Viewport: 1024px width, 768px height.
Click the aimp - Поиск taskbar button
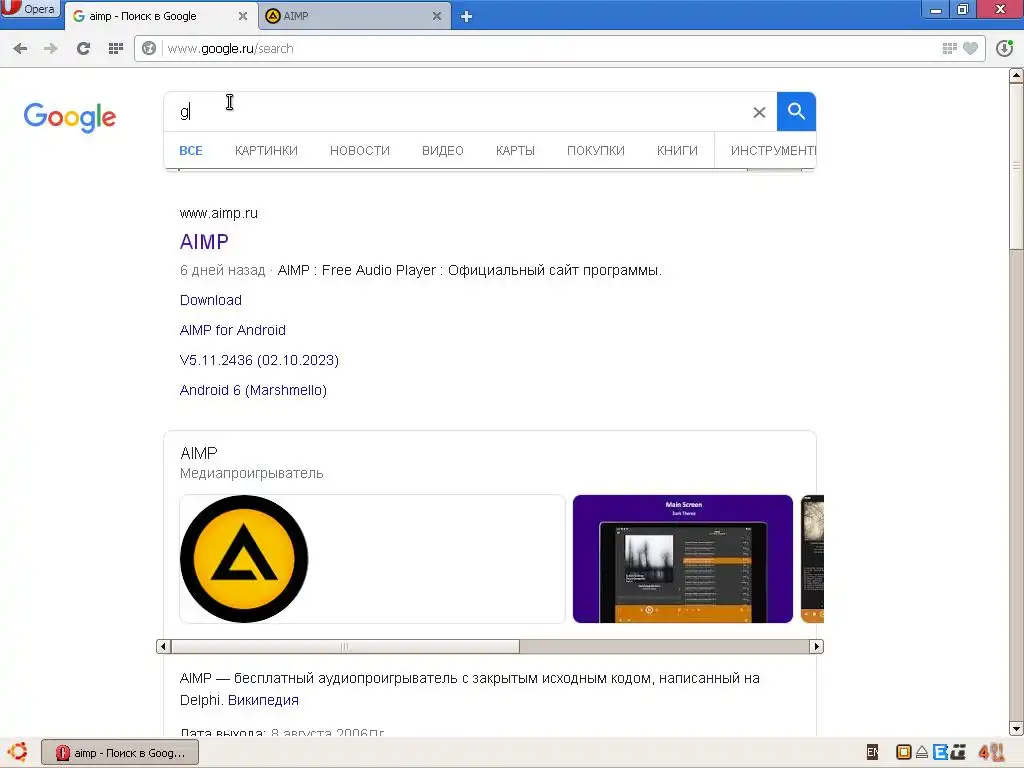coord(120,753)
